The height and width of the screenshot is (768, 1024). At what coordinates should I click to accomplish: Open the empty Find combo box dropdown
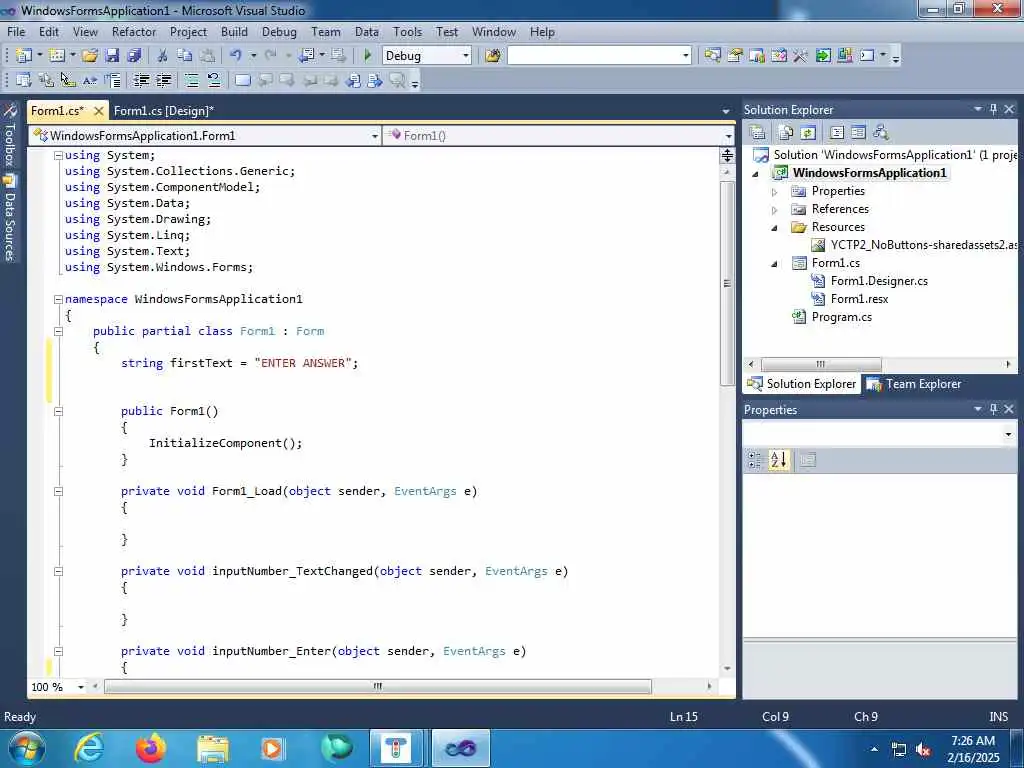pyautogui.click(x=686, y=56)
